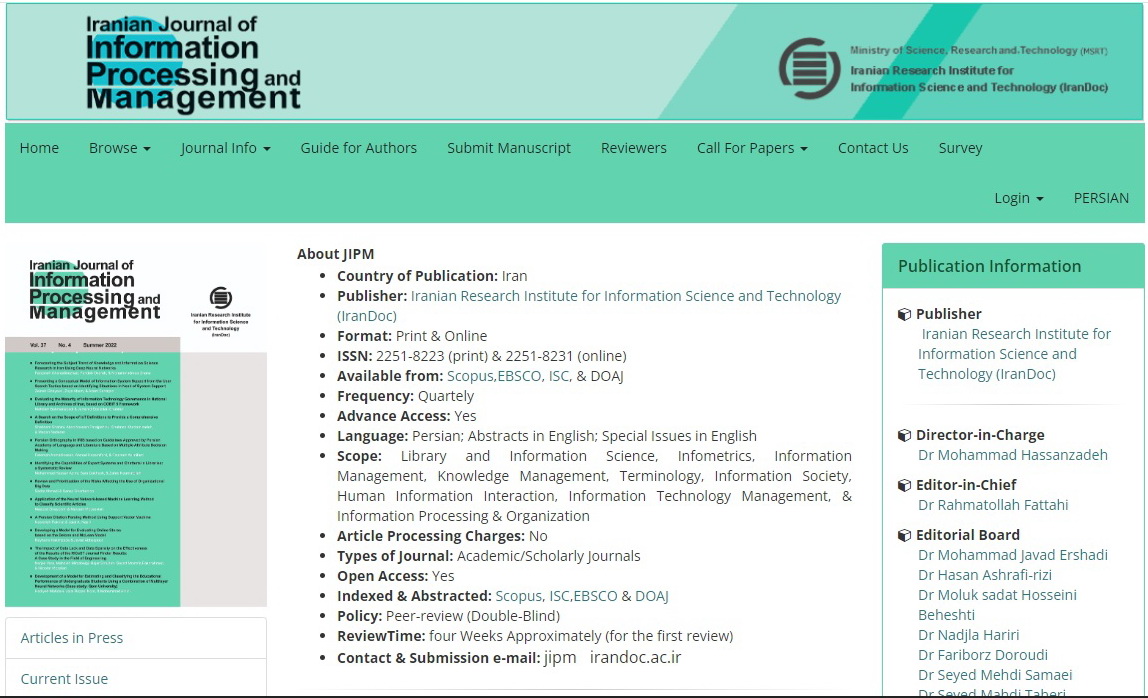
Task: Click ISC,EBSCO link under Indexed & Abstracted
Action: pyautogui.click(x=584, y=596)
